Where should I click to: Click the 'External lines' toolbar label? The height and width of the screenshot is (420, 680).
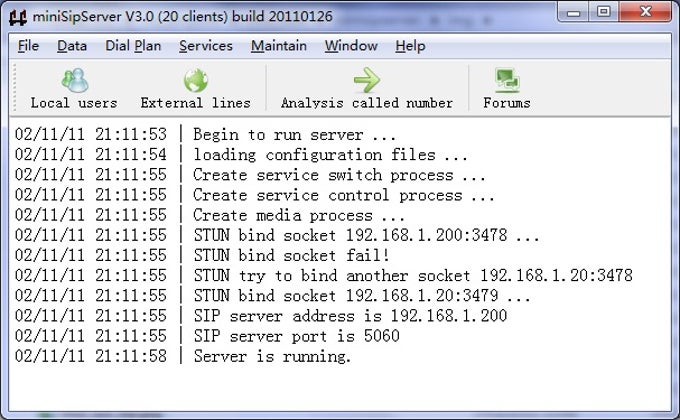tap(195, 102)
